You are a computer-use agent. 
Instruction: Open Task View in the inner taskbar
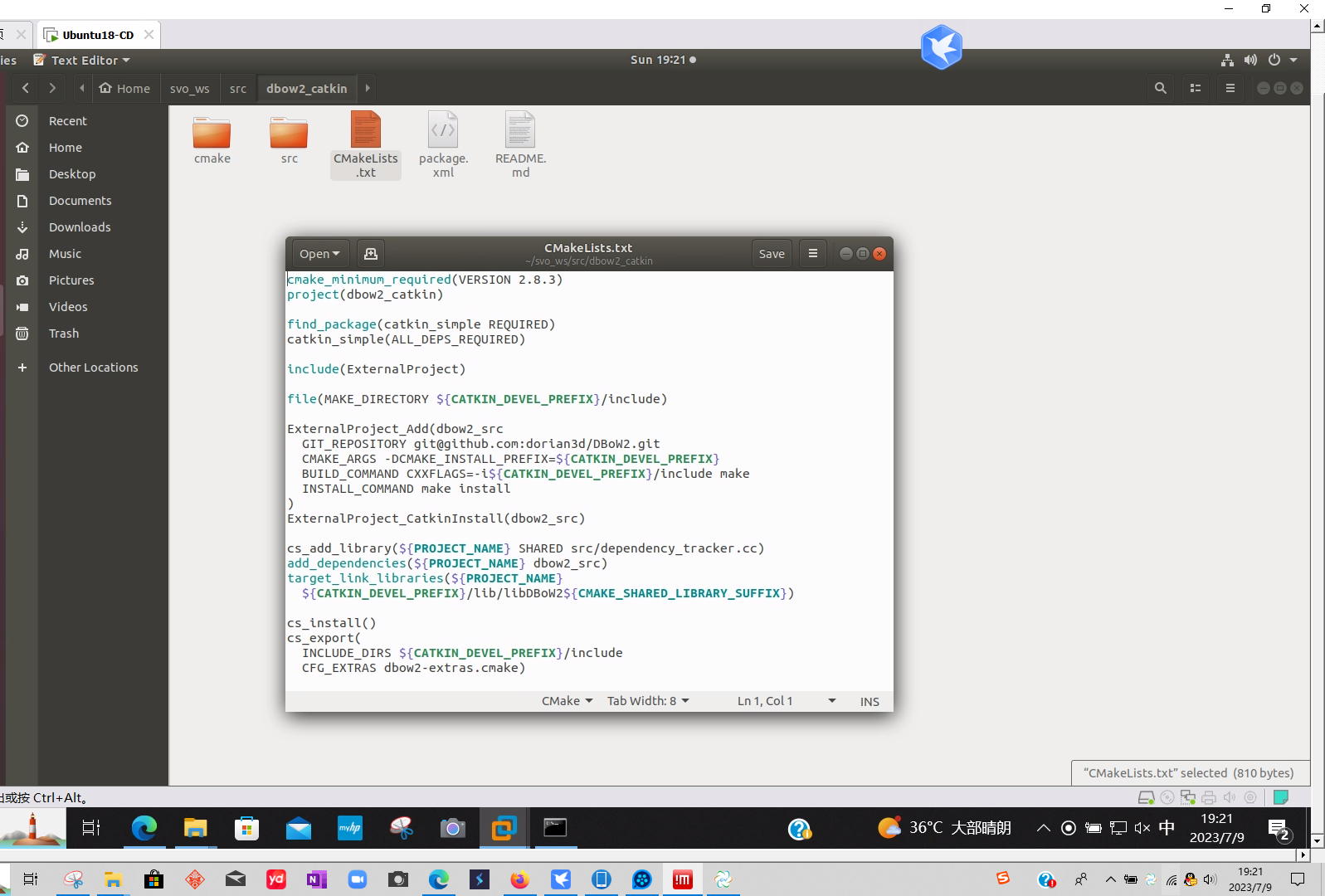pyautogui.click(x=91, y=828)
